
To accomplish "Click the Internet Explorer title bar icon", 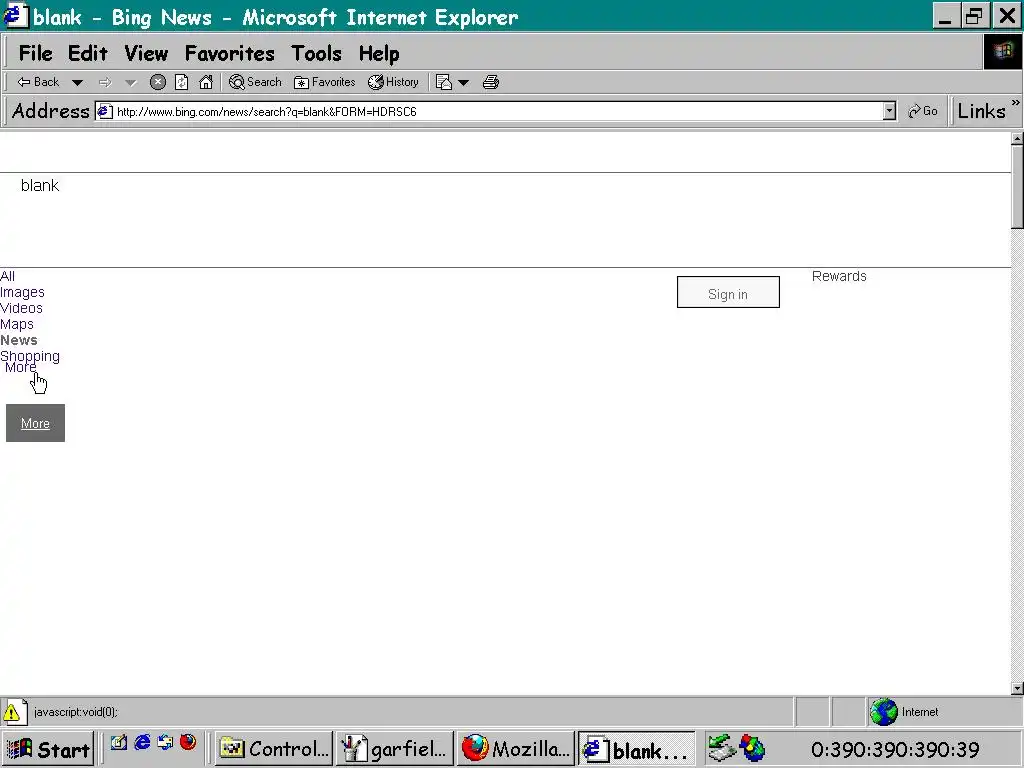I will click(x=15, y=16).
